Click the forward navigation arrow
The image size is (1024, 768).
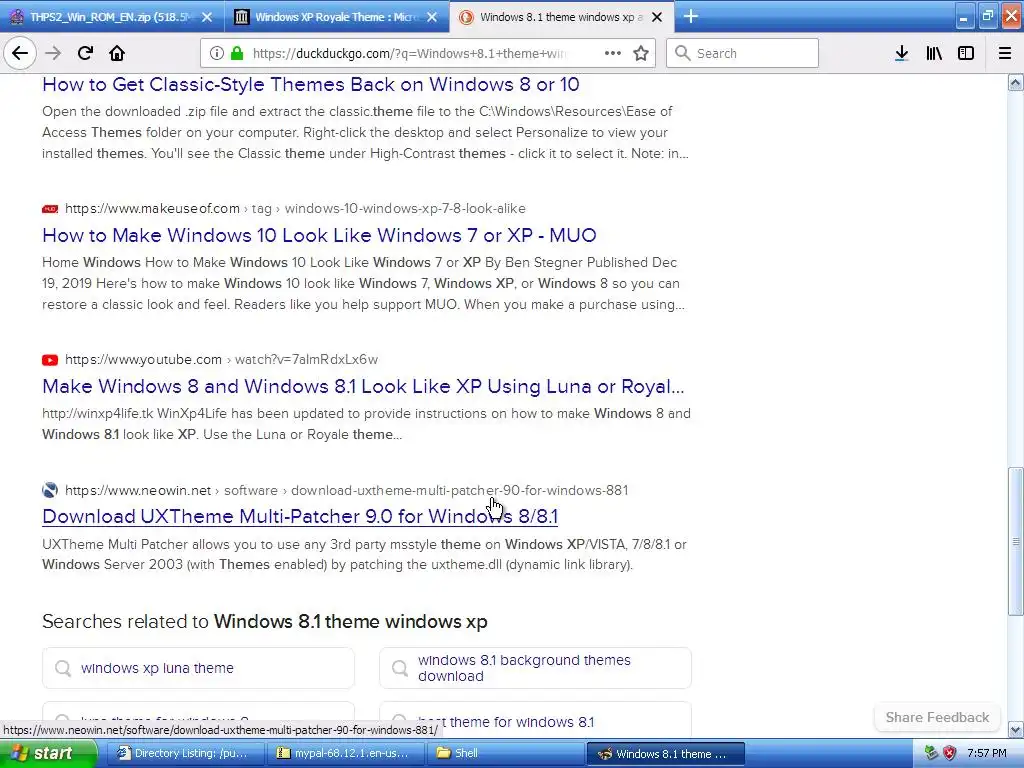53,53
